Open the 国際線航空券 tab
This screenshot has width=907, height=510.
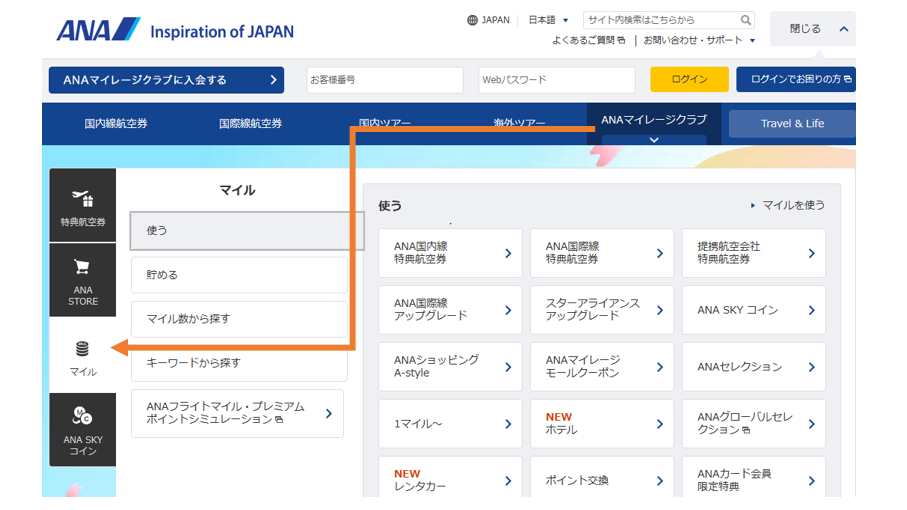click(x=250, y=124)
